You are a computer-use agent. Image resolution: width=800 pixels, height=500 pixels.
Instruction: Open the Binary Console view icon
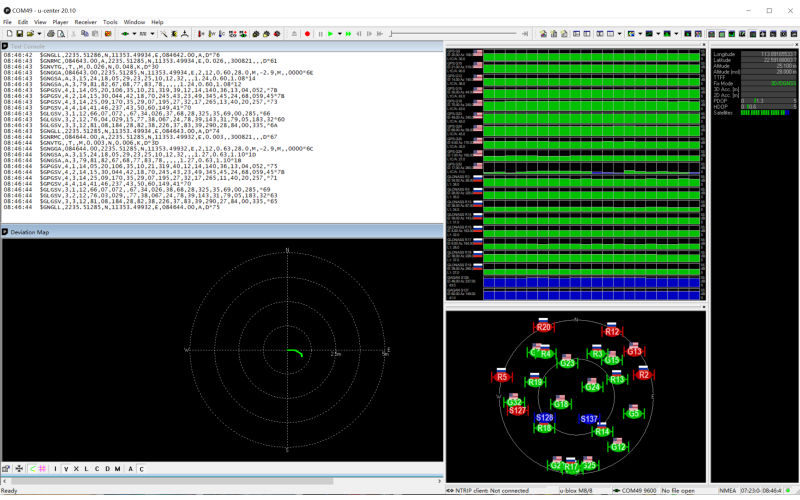554,34
